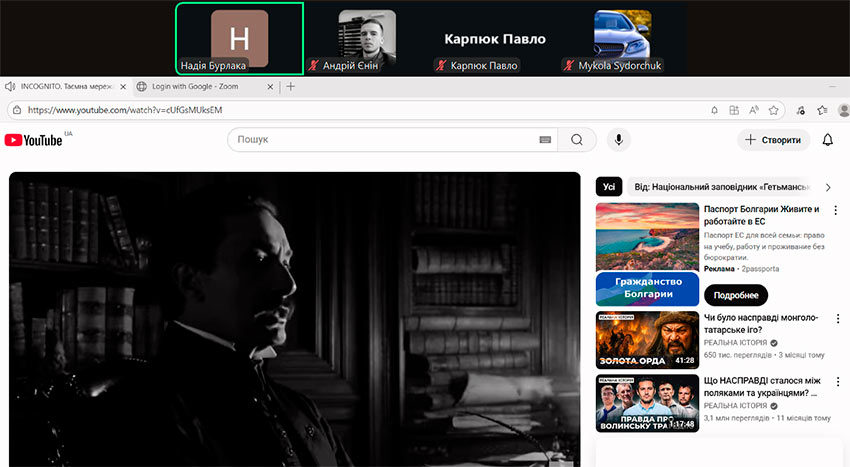Click the YouTube search input field "Пошук"
Viewport: 850px width, 467px height.
(x=385, y=140)
